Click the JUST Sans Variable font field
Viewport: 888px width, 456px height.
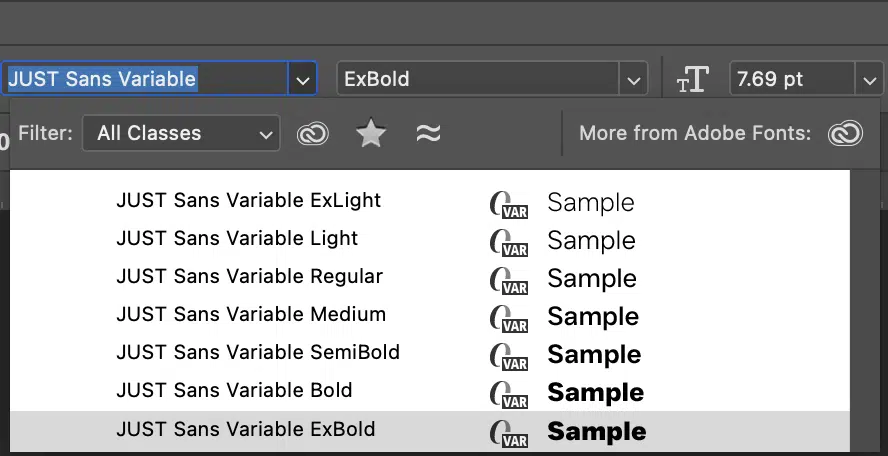tap(146, 79)
